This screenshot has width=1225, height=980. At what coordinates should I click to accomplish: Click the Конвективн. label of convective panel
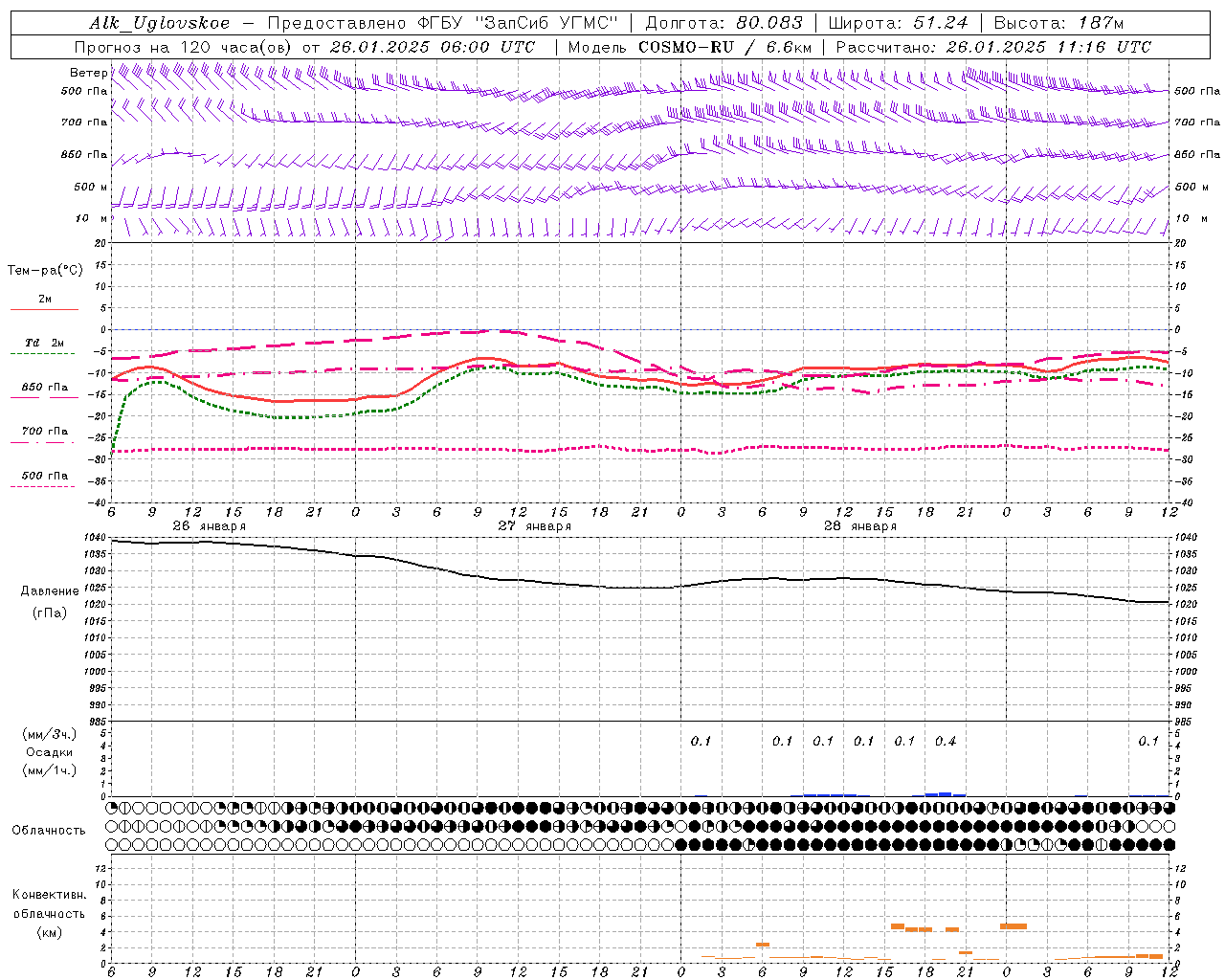[50, 895]
